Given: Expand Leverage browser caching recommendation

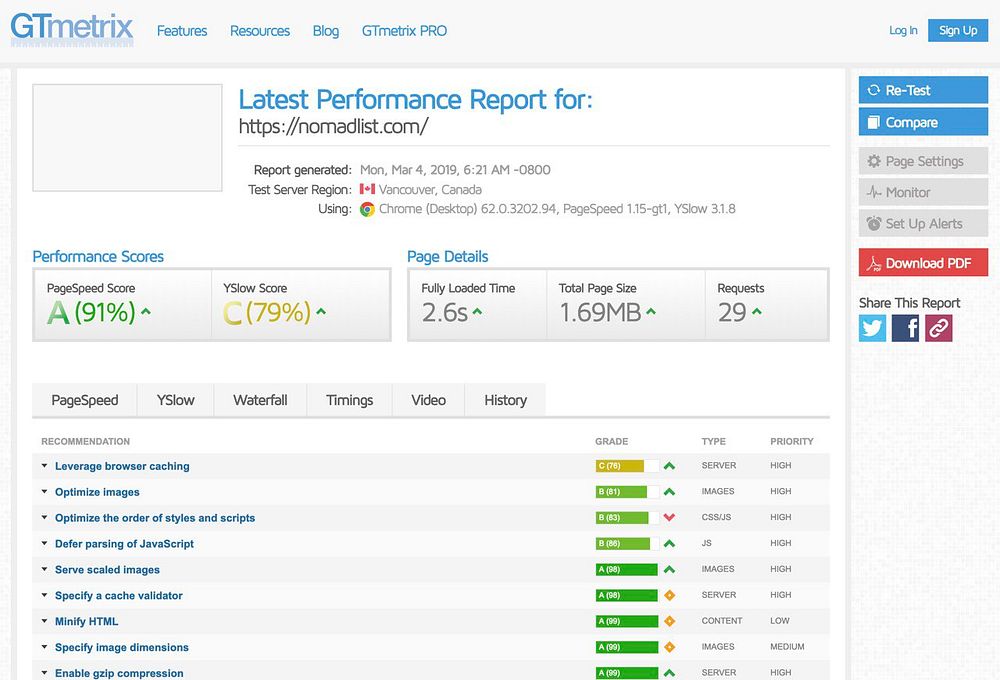Looking at the screenshot, I should tap(122, 466).
